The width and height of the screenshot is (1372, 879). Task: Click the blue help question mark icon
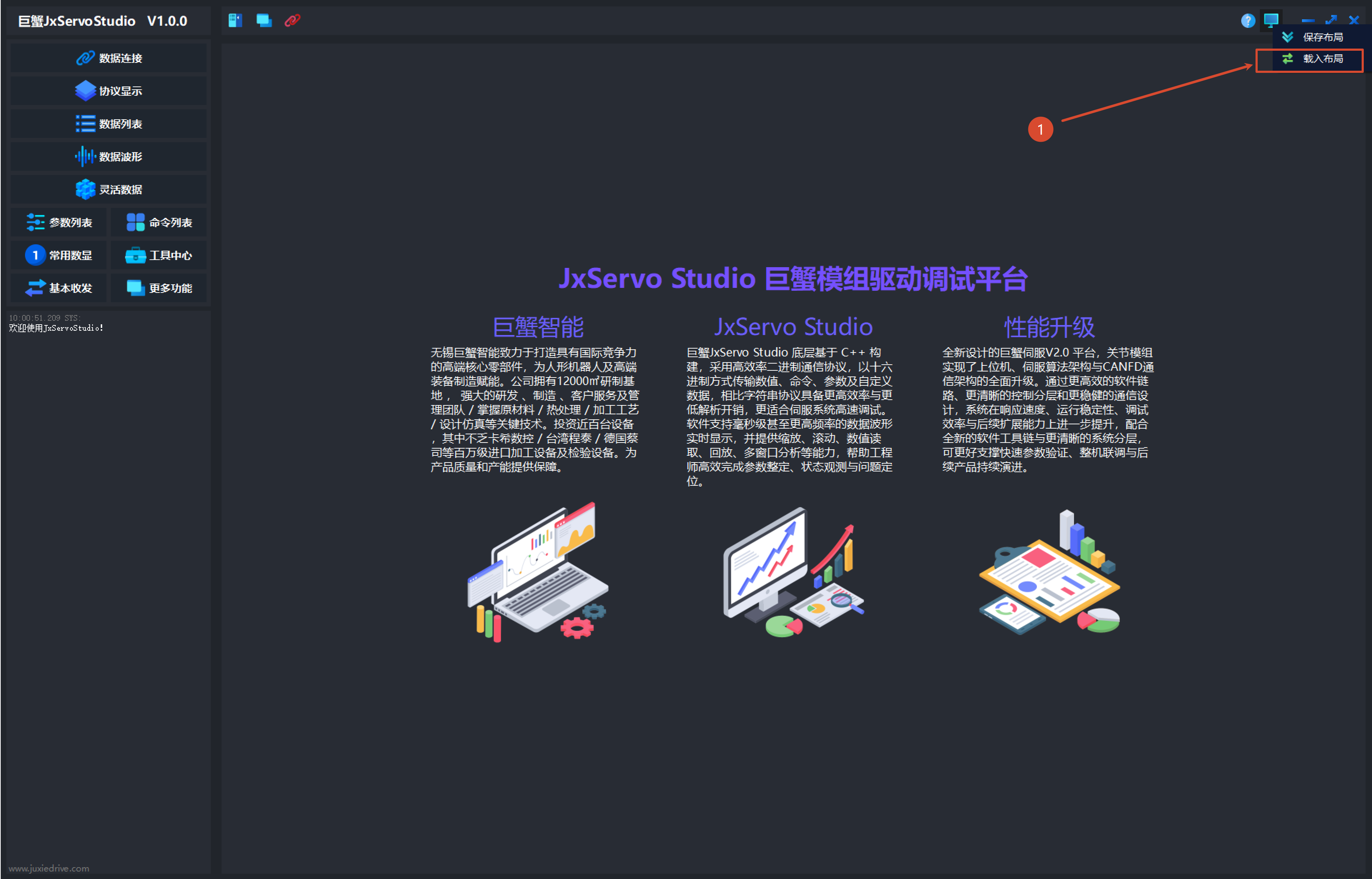[x=1248, y=21]
